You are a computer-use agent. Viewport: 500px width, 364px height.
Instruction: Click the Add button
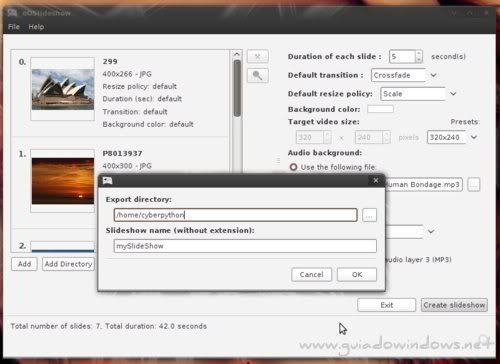[x=24, y=264]
